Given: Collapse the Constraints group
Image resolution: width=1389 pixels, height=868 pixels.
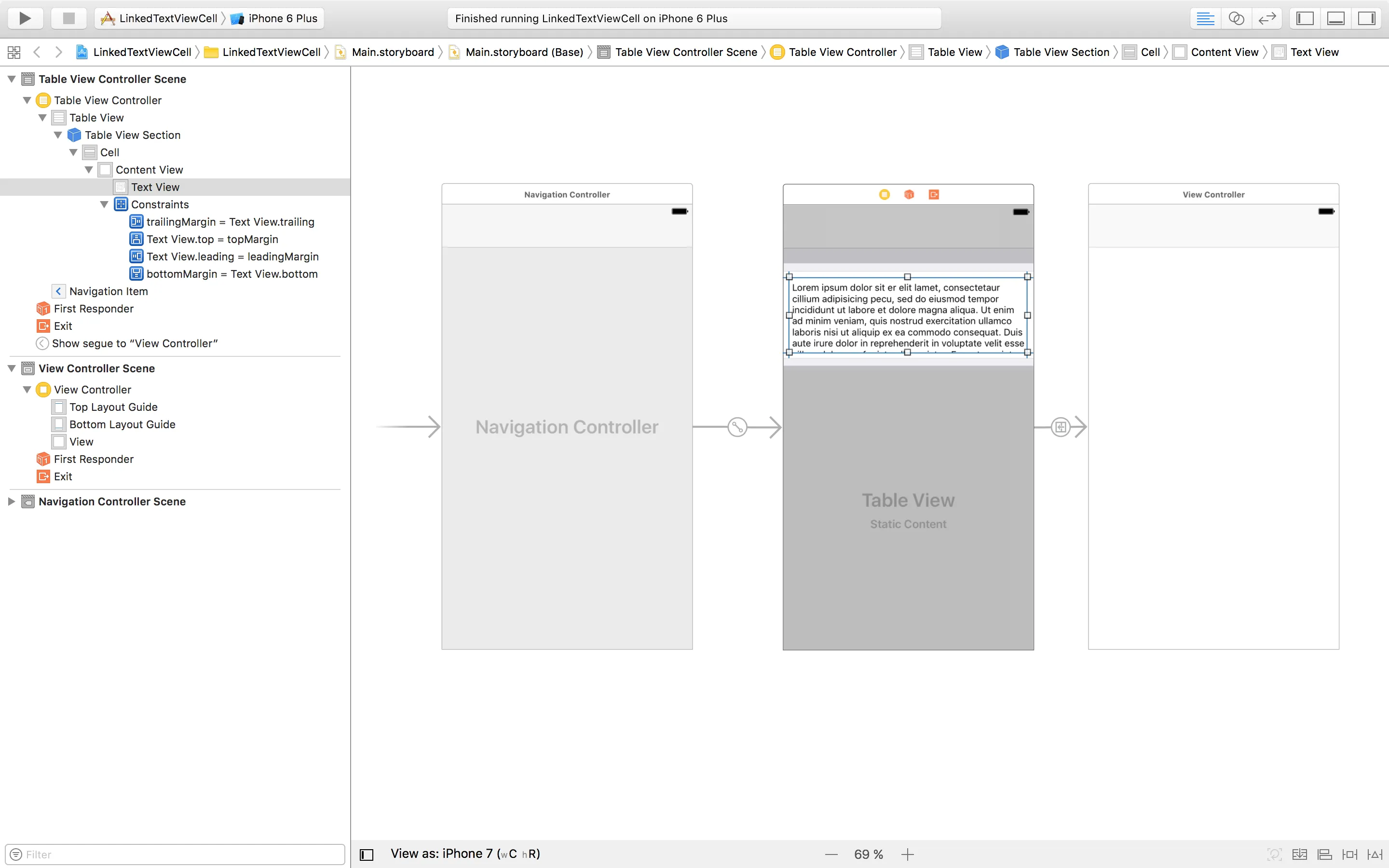Looking at the screenshot, I should click(x=104, y=204).
